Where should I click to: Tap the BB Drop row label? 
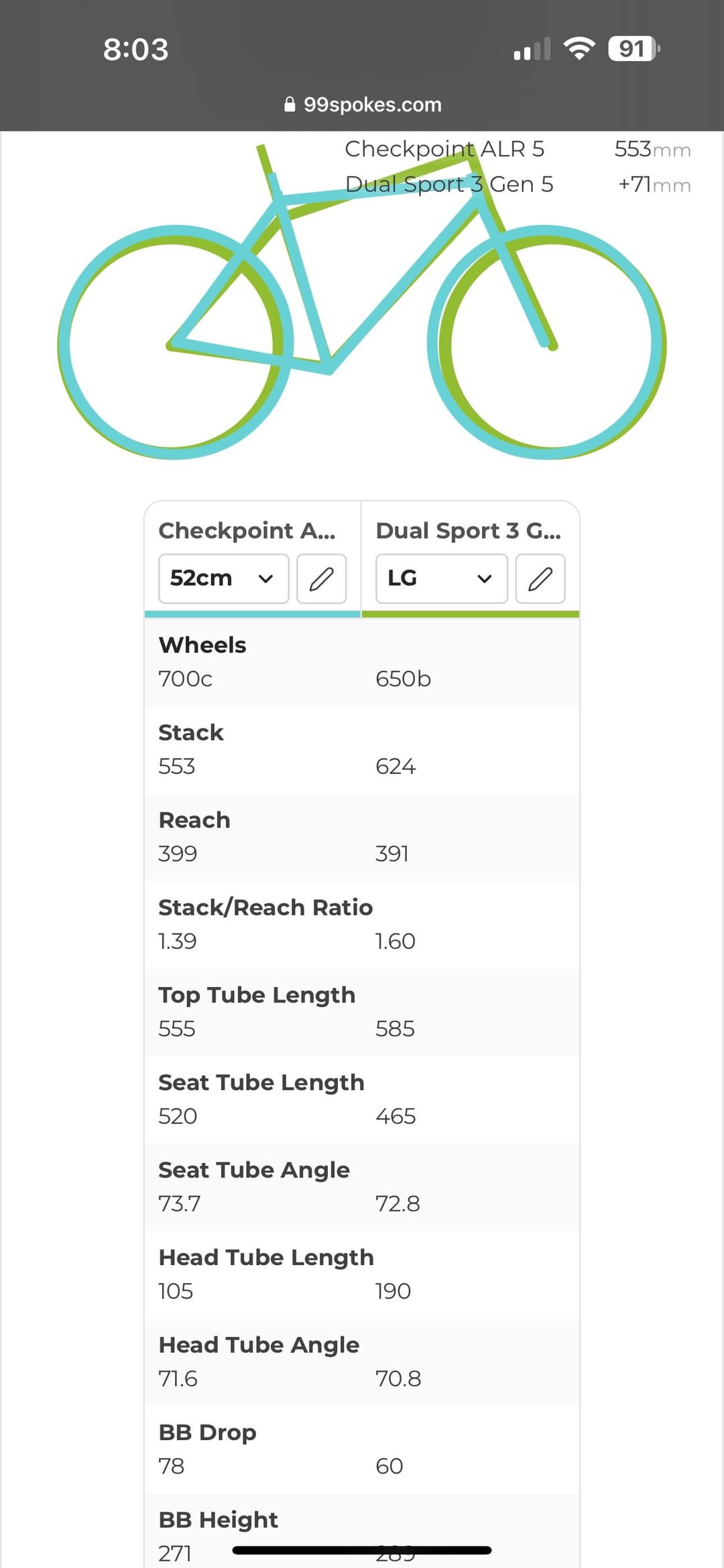(207, 1432)
